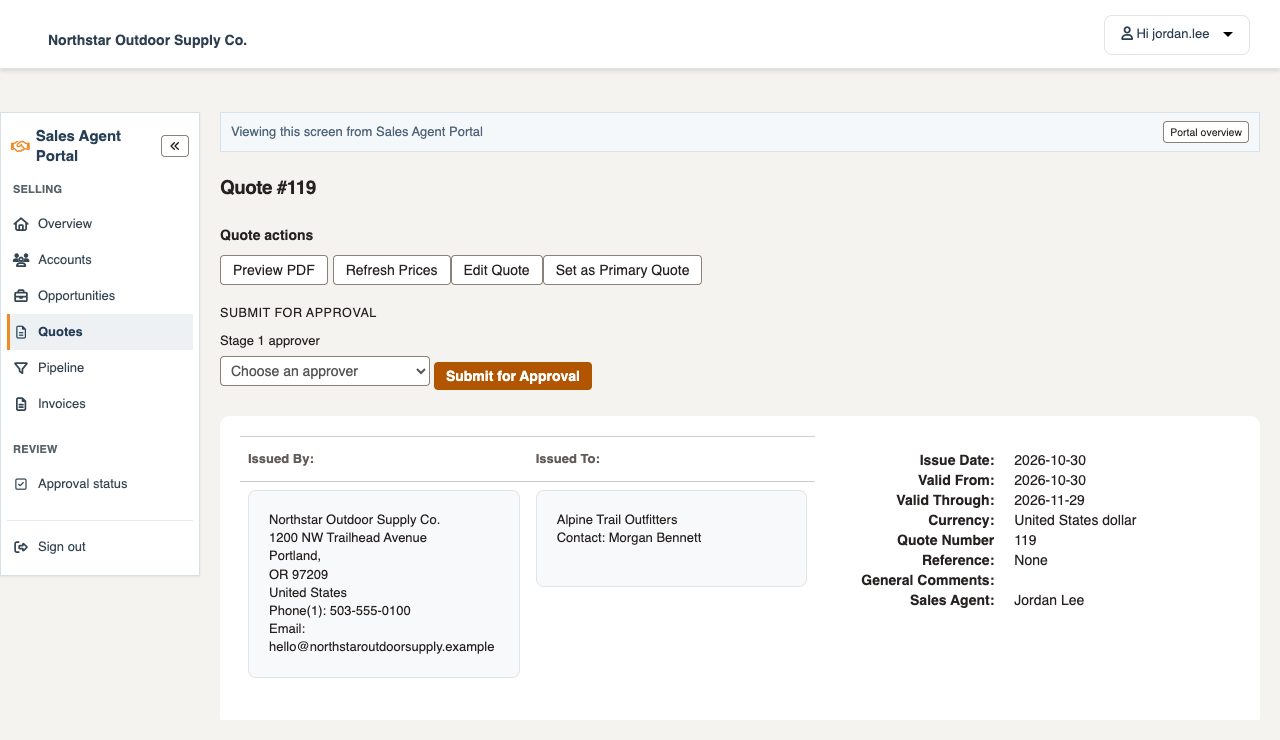
Task: Click the handshake portal logo icon
Action: tap(20, 146)
